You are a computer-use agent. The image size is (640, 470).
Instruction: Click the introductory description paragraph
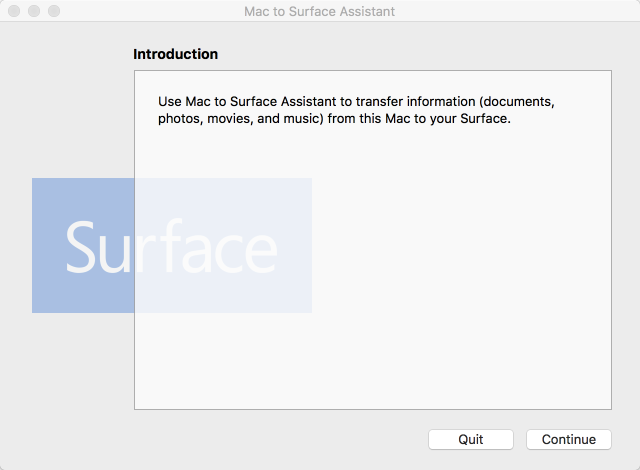coord(356,110)
